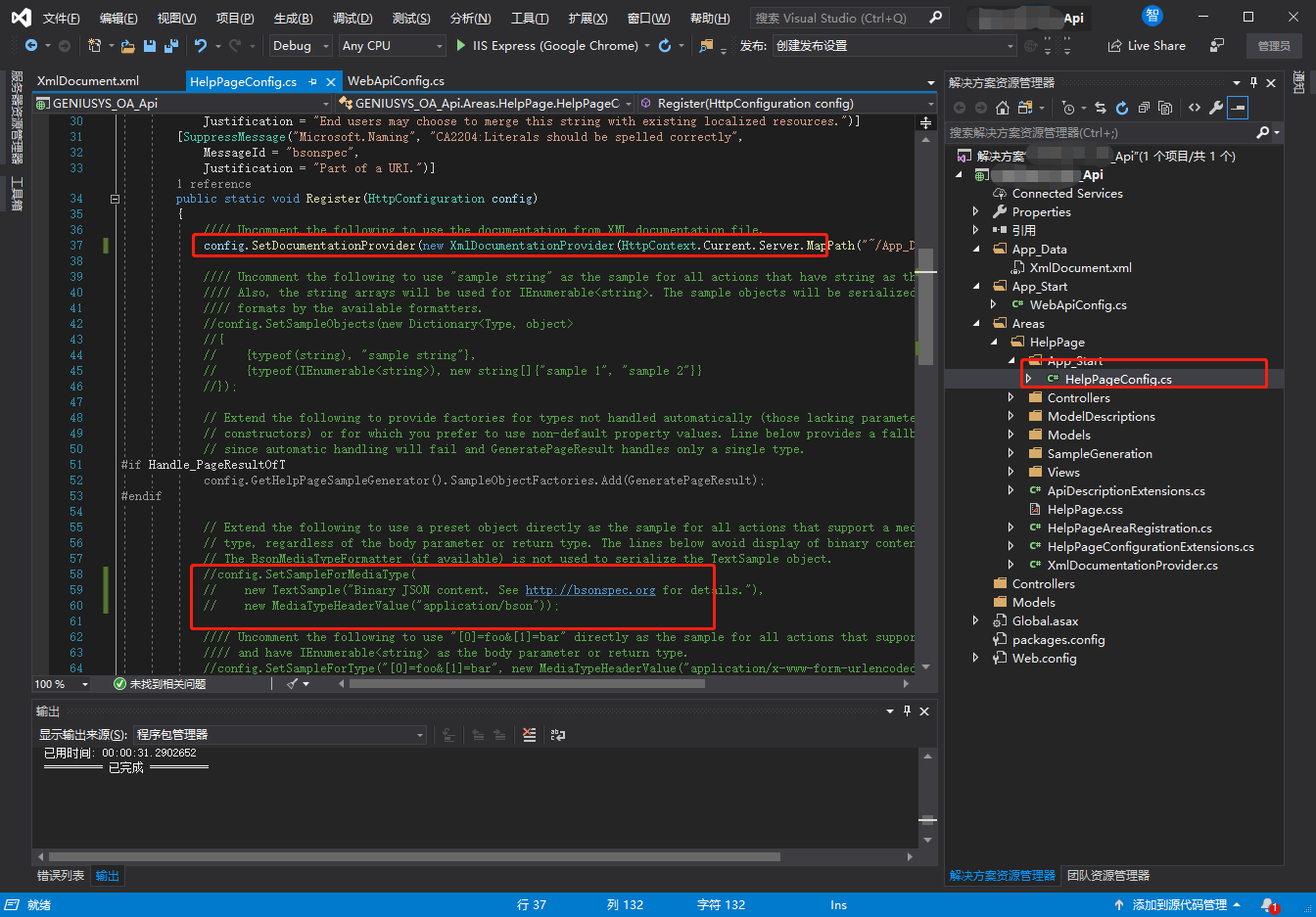
Task: Refresh the Solution Explorer tree
Action: [x=1122, y=108]
